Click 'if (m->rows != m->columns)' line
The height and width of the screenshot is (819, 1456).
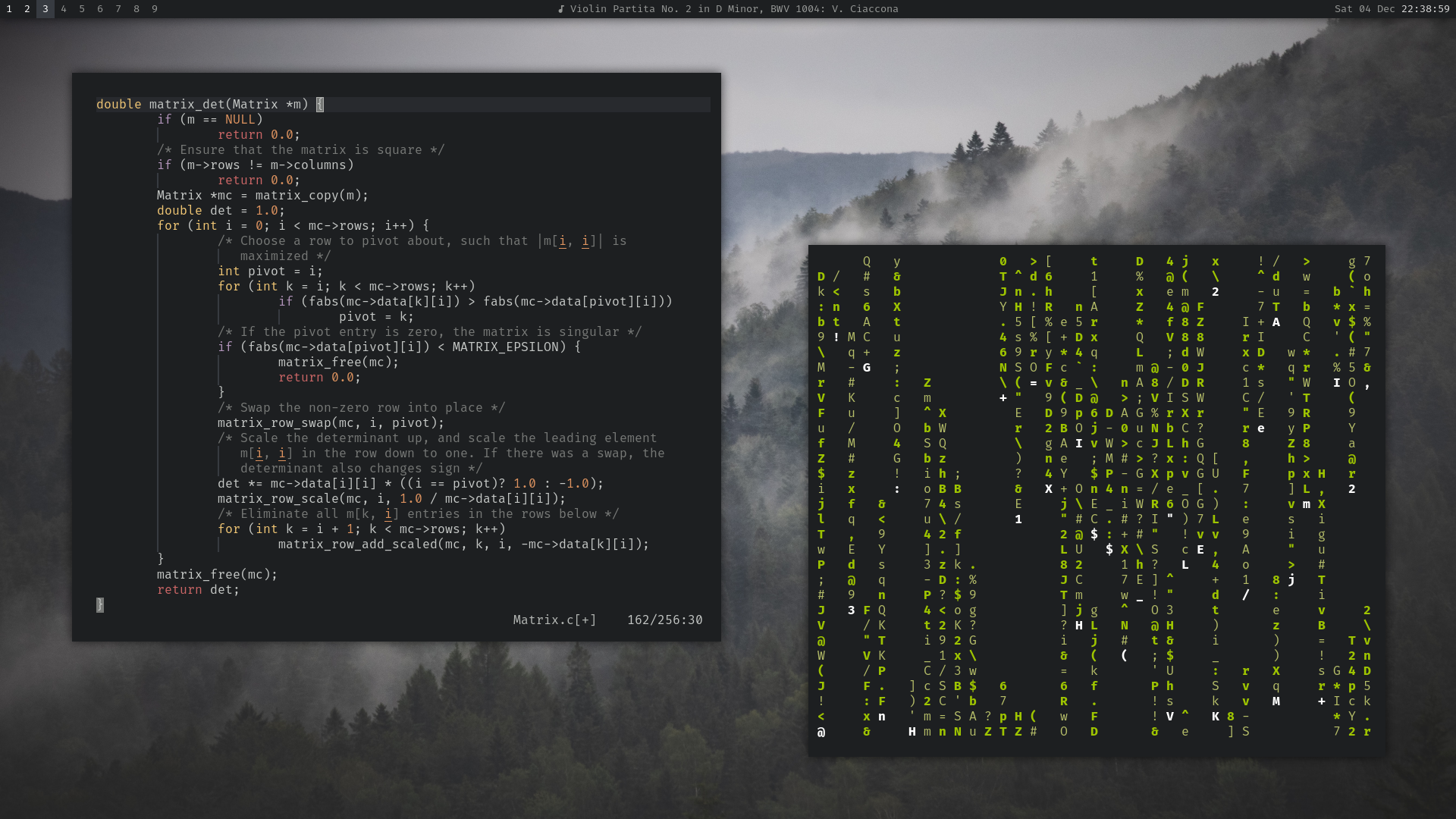coord(256,165)
